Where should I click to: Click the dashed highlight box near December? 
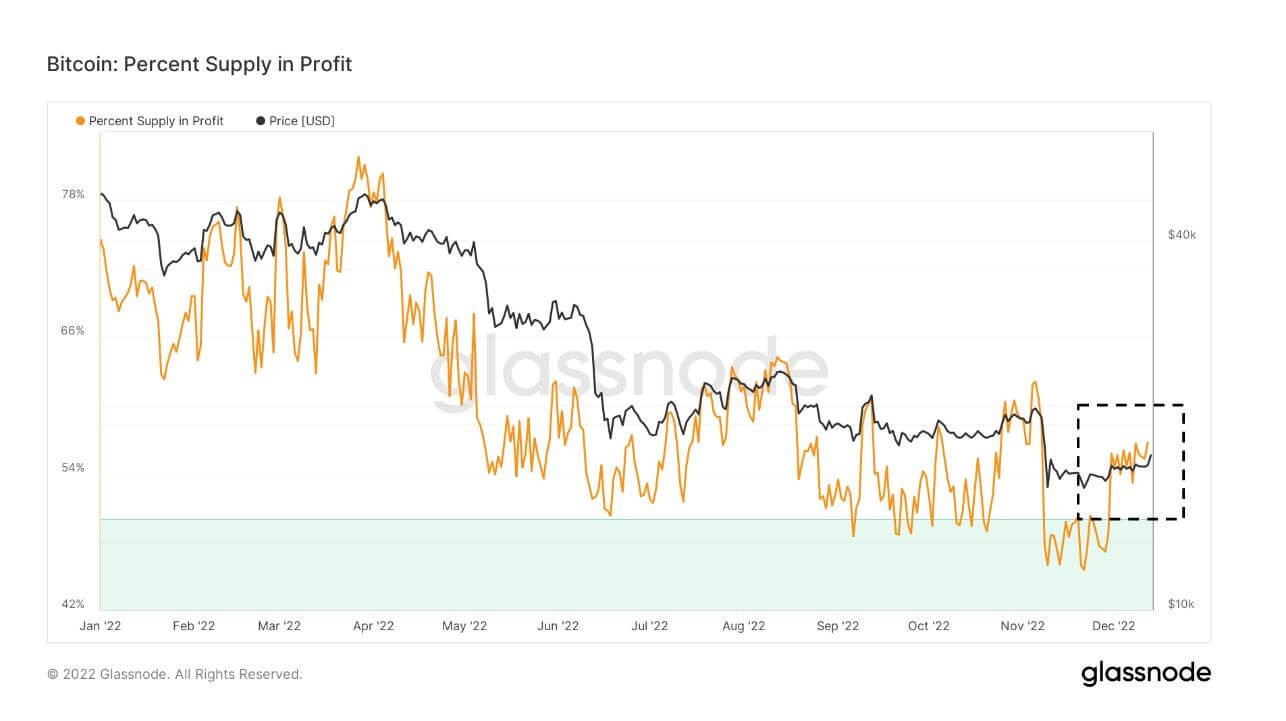click(x=1130, y=461)
